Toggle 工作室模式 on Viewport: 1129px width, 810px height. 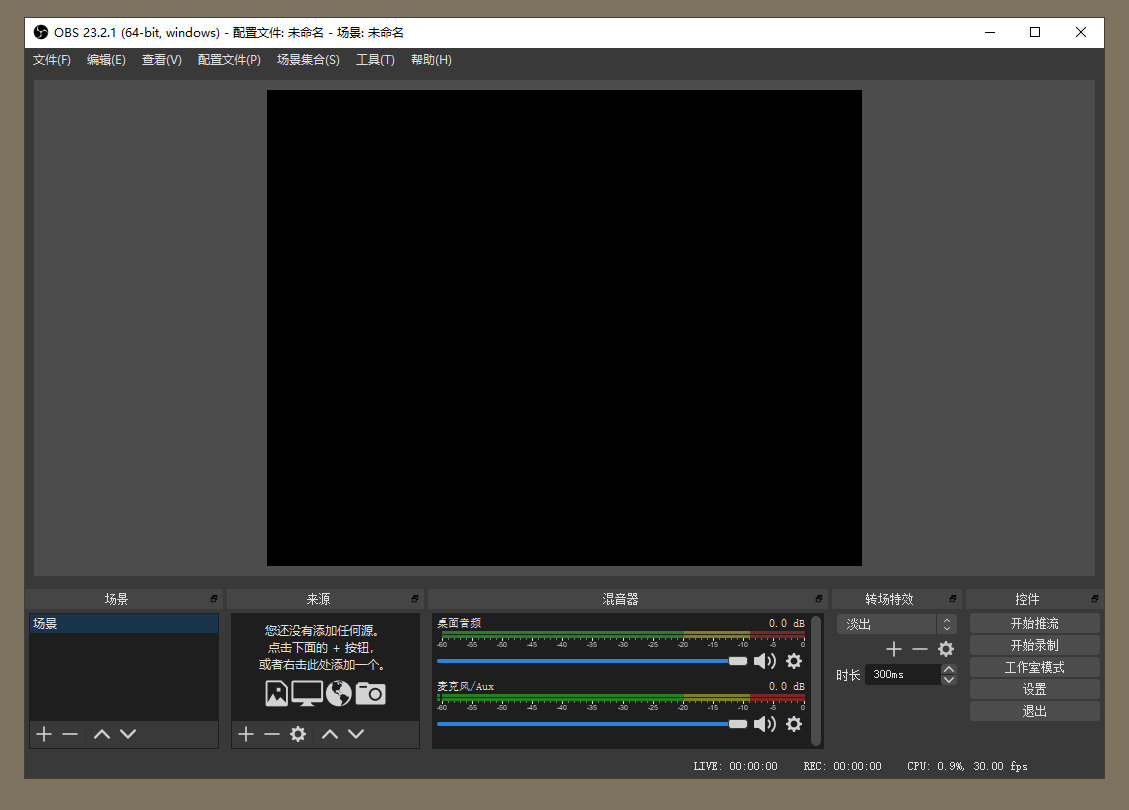click(x=1034, y=666)
